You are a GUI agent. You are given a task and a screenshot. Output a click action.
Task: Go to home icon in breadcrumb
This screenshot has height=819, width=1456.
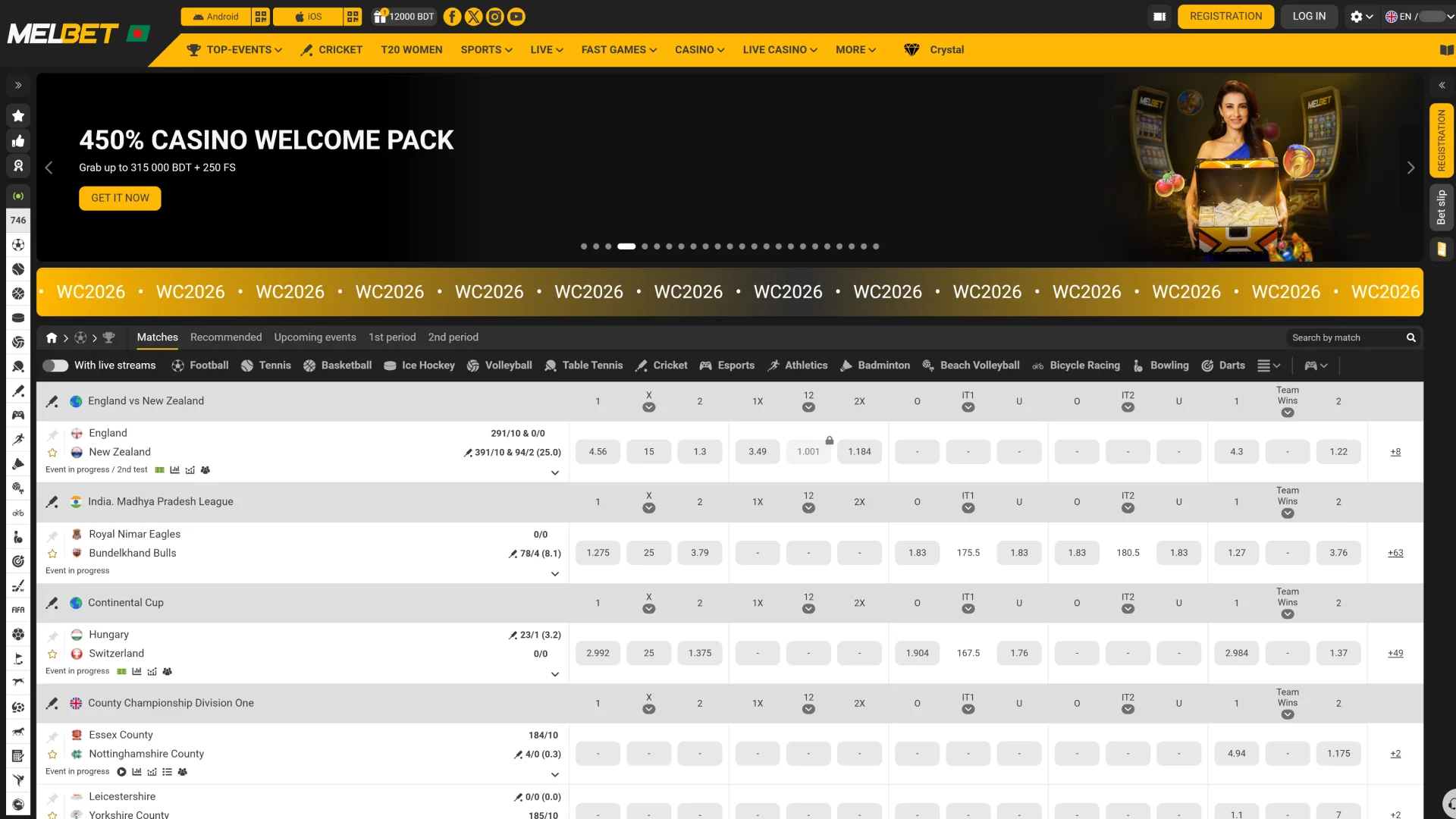click(x=52, y=338)
